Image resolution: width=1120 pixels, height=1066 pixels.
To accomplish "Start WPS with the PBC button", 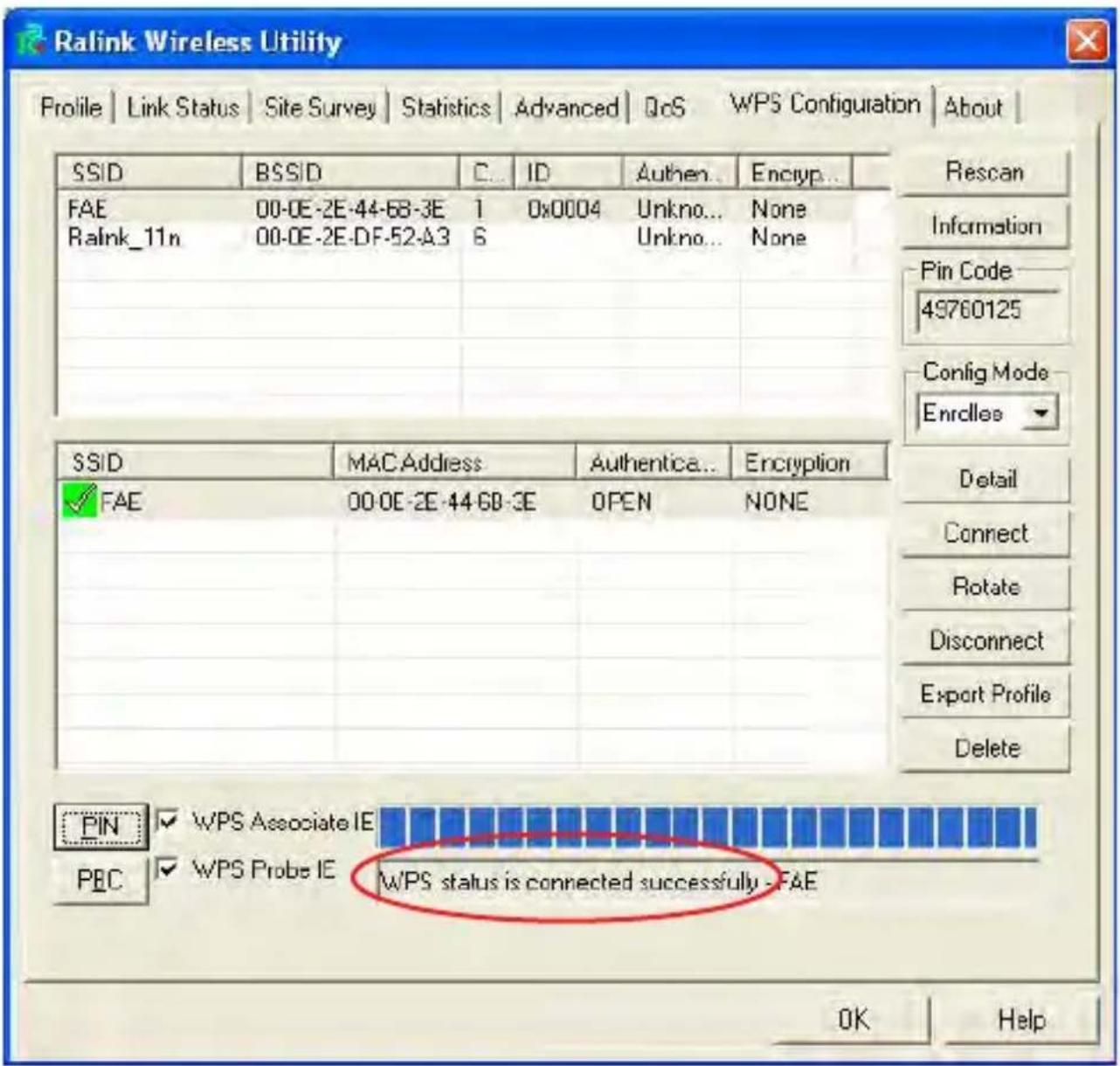I will [x=100, y=879].
